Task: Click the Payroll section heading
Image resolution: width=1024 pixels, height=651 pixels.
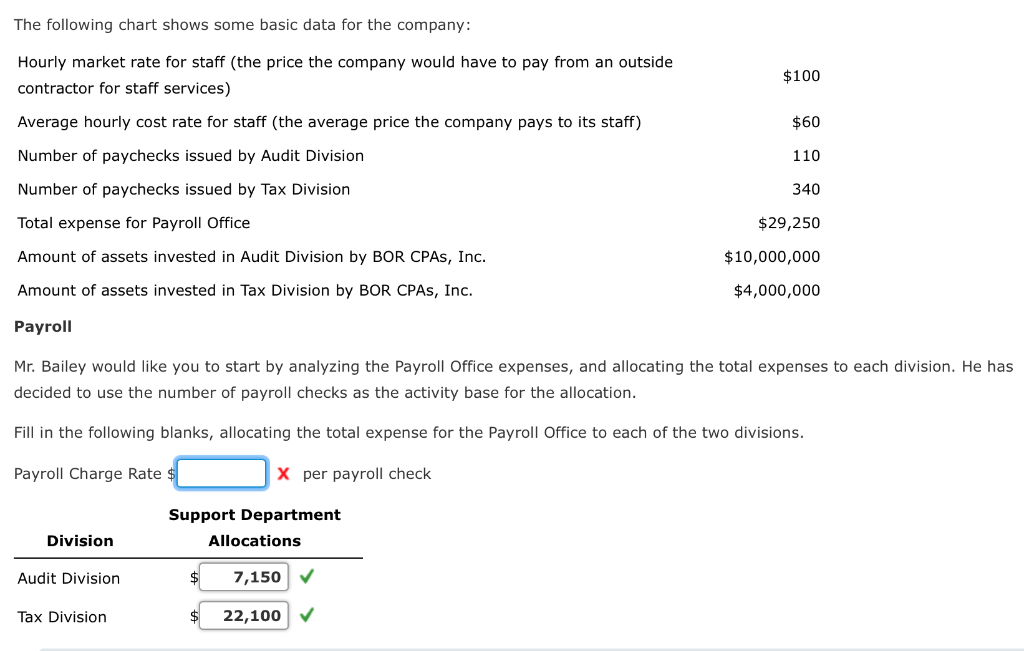Action: point(43,326)
